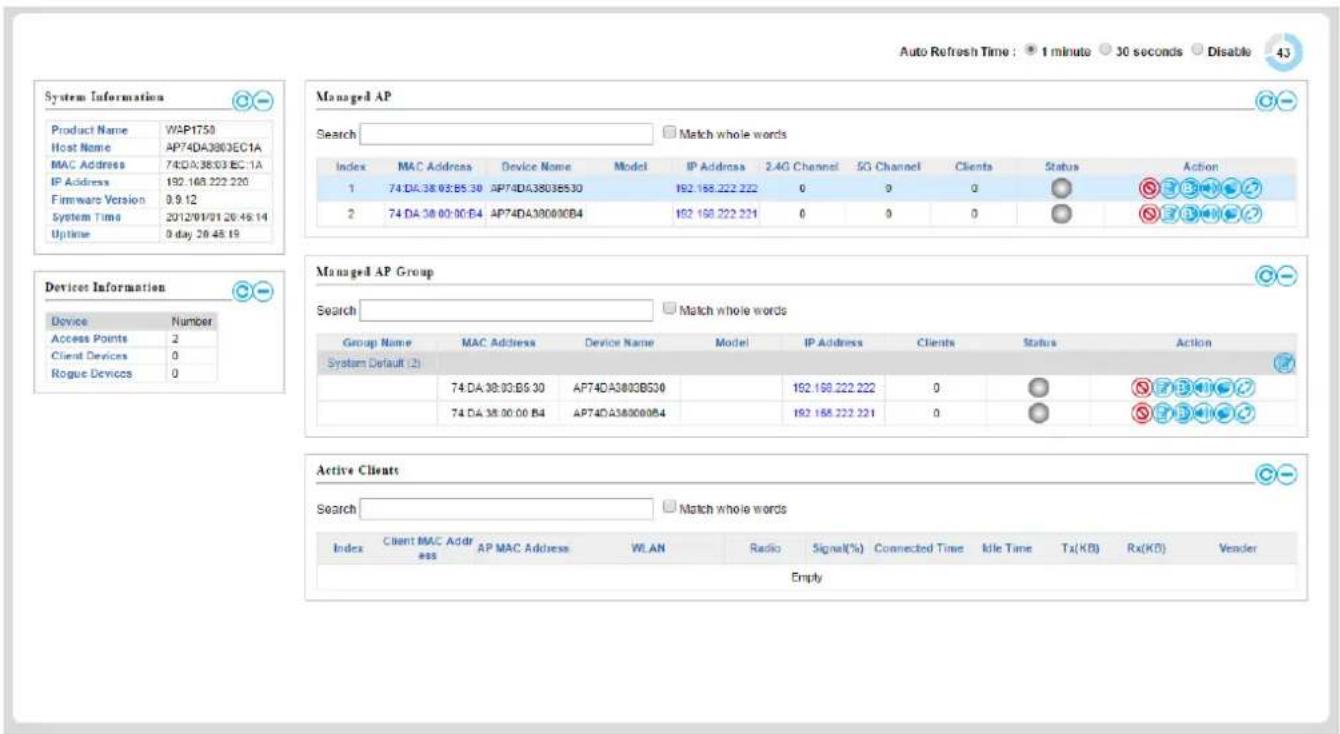The image size is (1340, 734).
Task: Collapse the Active Clients panel
Action: click(x=1288, y=474)
